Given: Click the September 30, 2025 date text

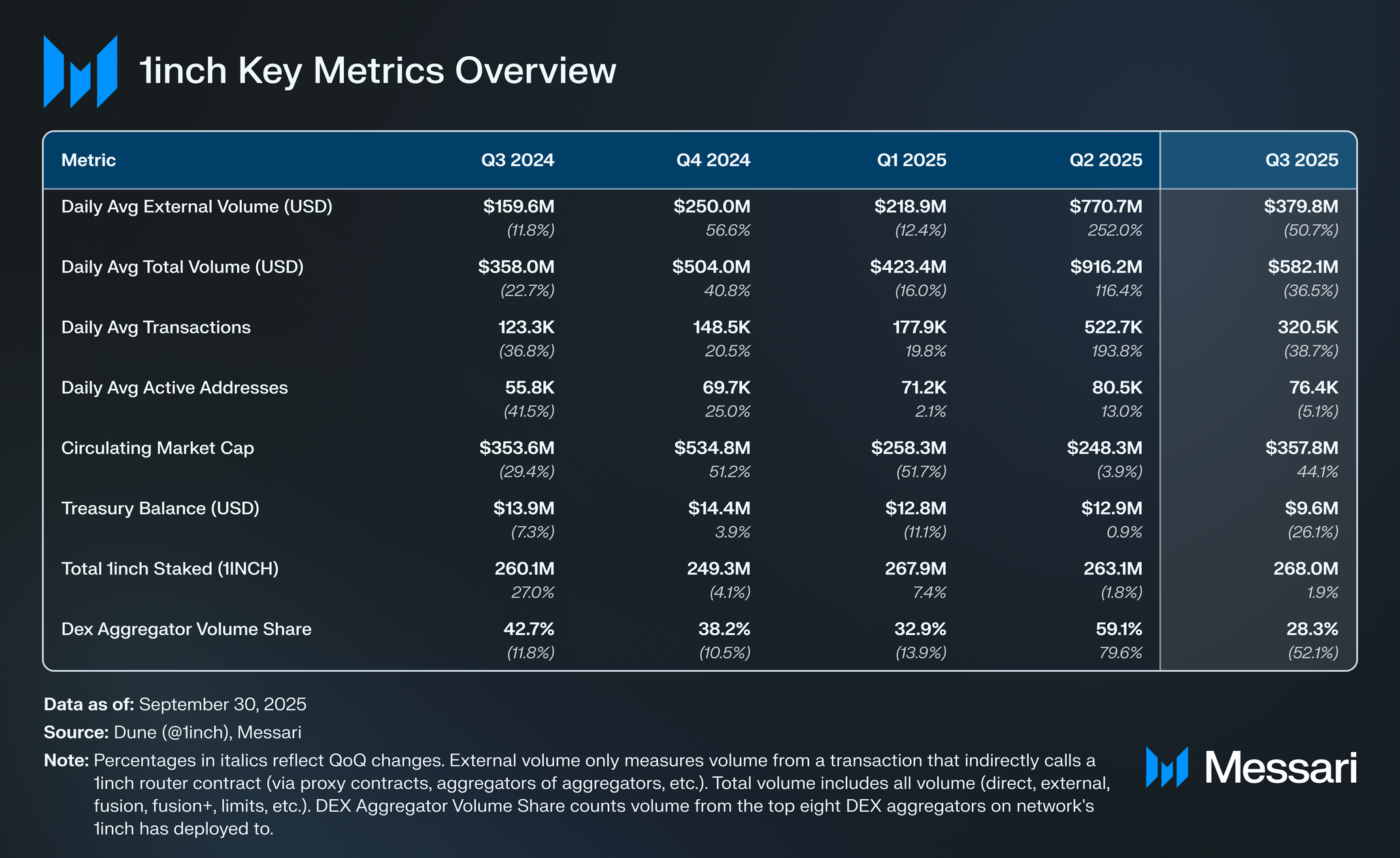Looking at the screenshot, I should point(222,704).
